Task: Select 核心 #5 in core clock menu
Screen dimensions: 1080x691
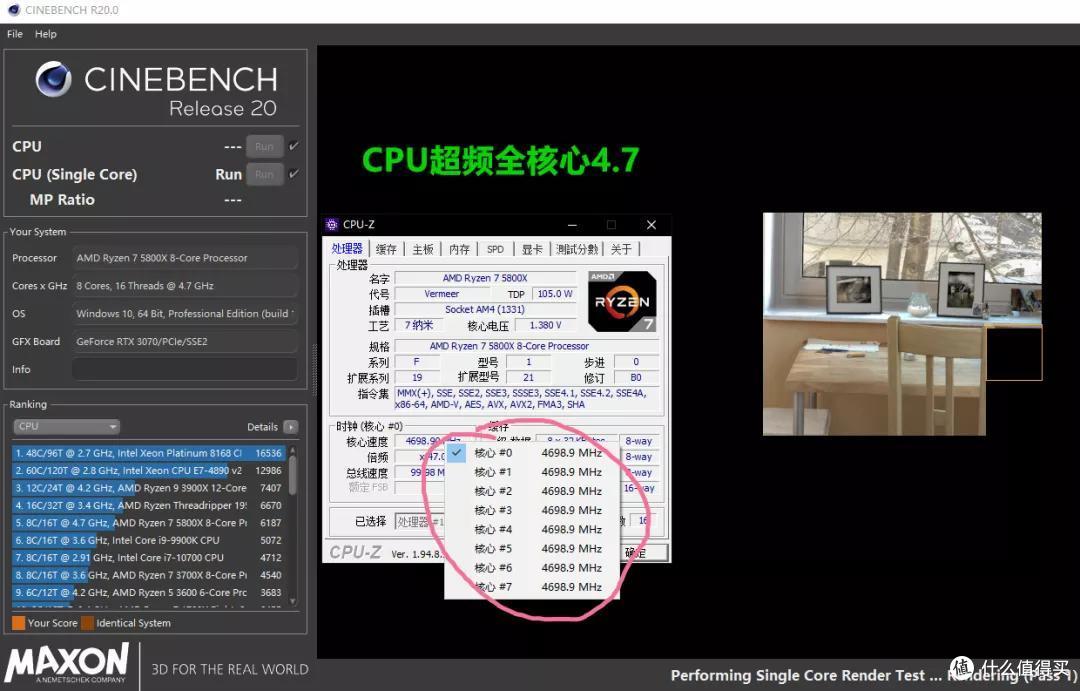Action: click(x=532, y=549)
